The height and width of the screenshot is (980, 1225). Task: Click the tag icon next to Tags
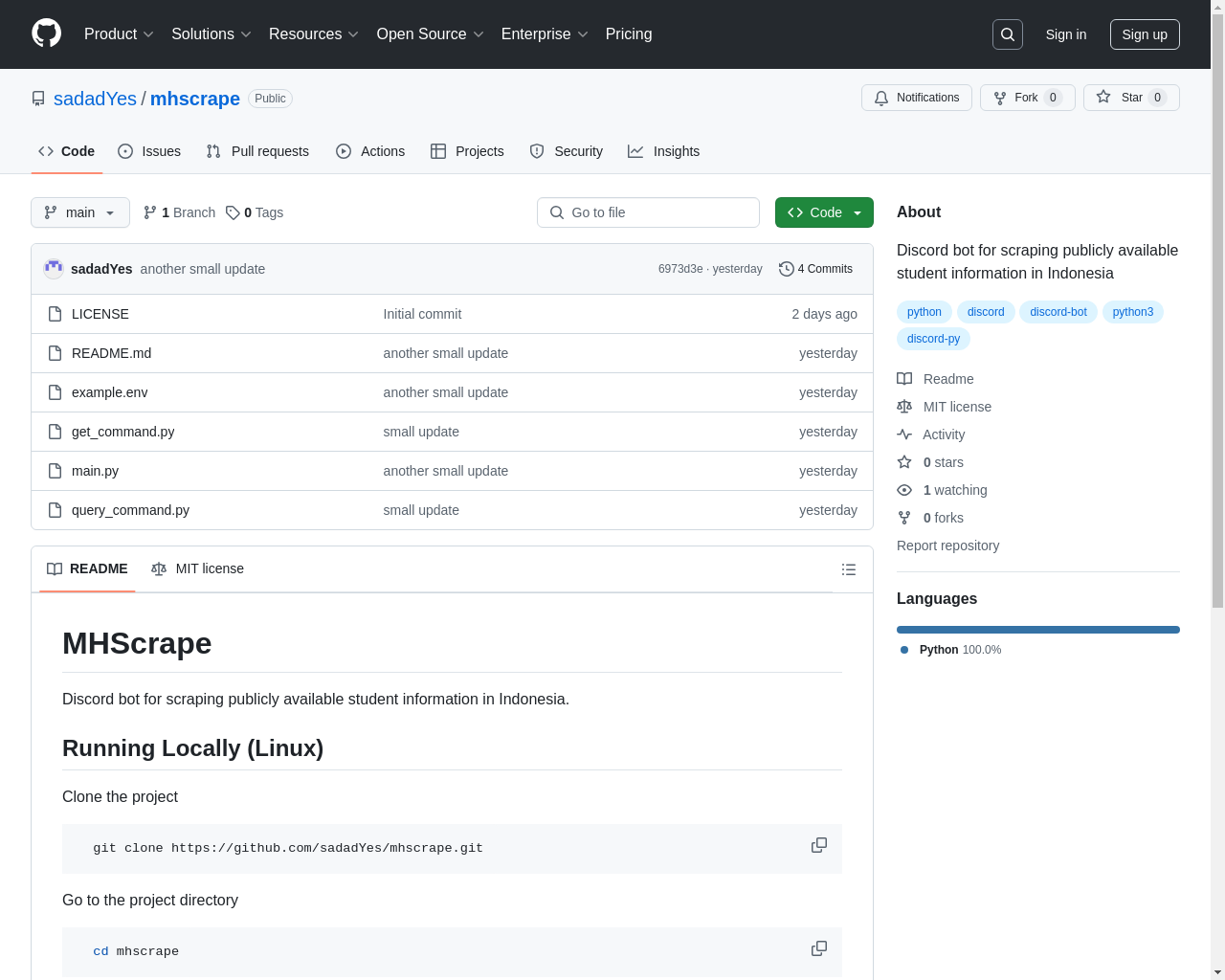(x=233, y=212)
